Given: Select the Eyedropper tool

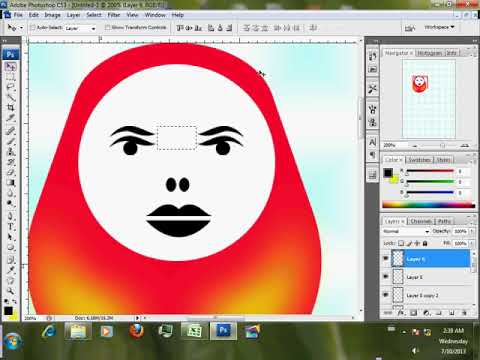Looking at the screenshot, I should point(11,269).
